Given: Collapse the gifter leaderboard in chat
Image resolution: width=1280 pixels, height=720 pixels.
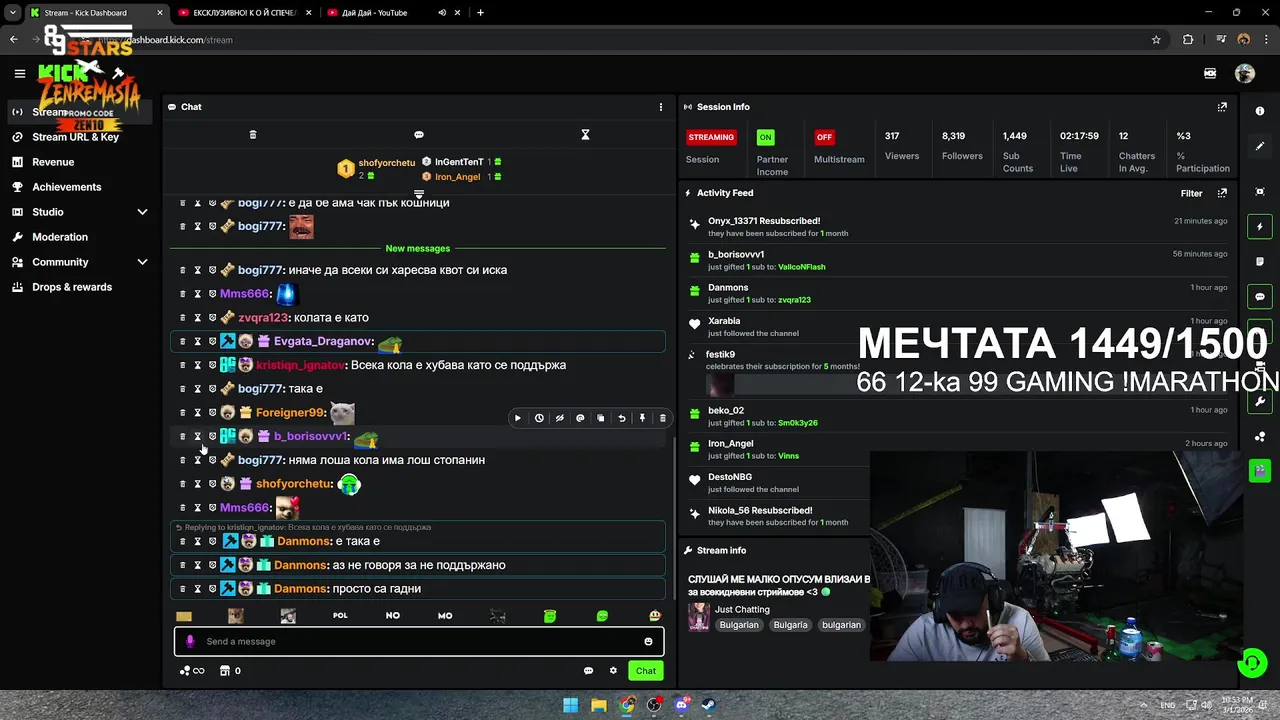Looking at the screenshot, I should coord(419,194).
